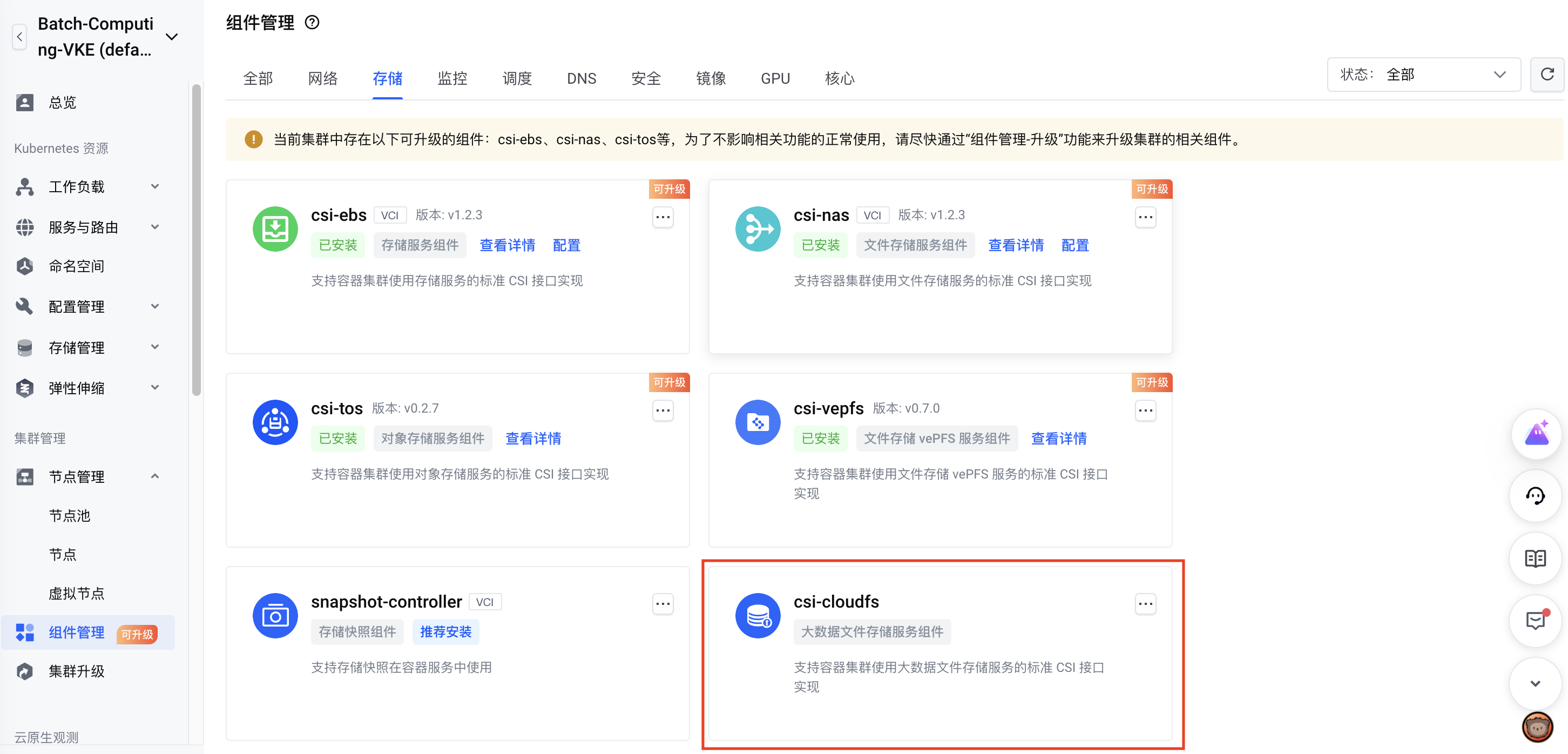Open the 状态 filter dropdown
Screen dimensions: 1568x754
1423,75
